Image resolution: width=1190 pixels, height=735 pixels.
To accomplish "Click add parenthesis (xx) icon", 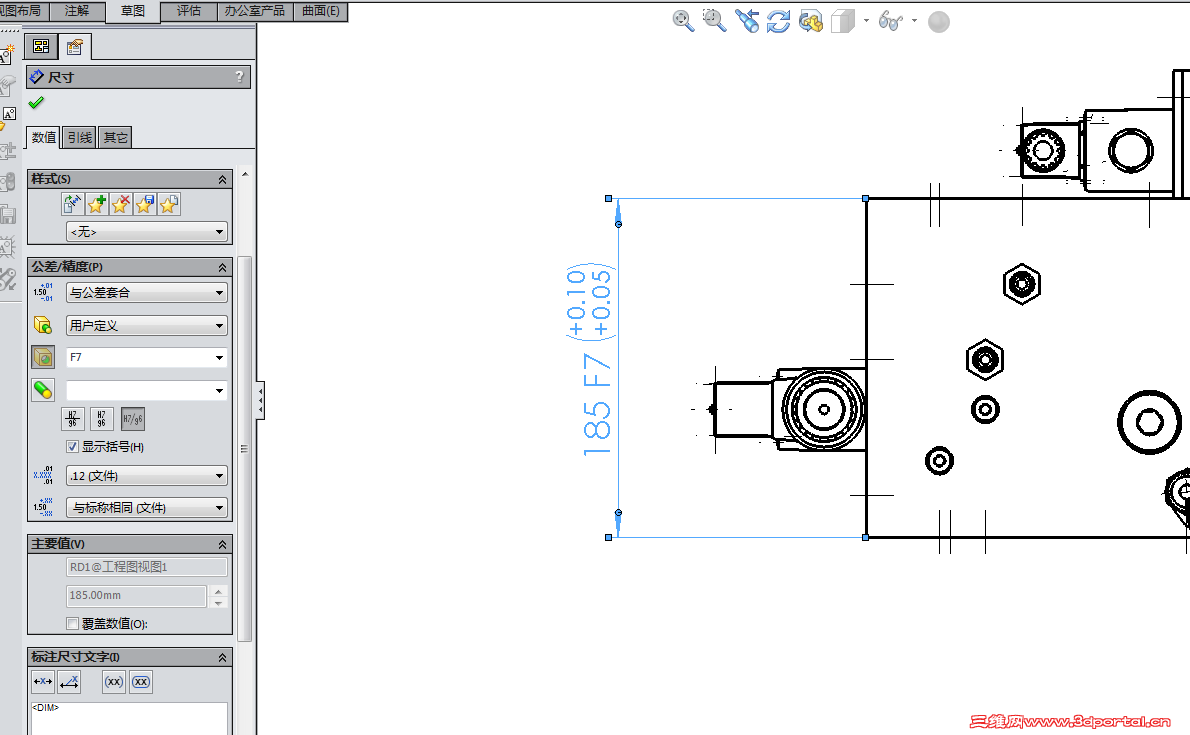I will pyautogui.click(x=114, y=682).
